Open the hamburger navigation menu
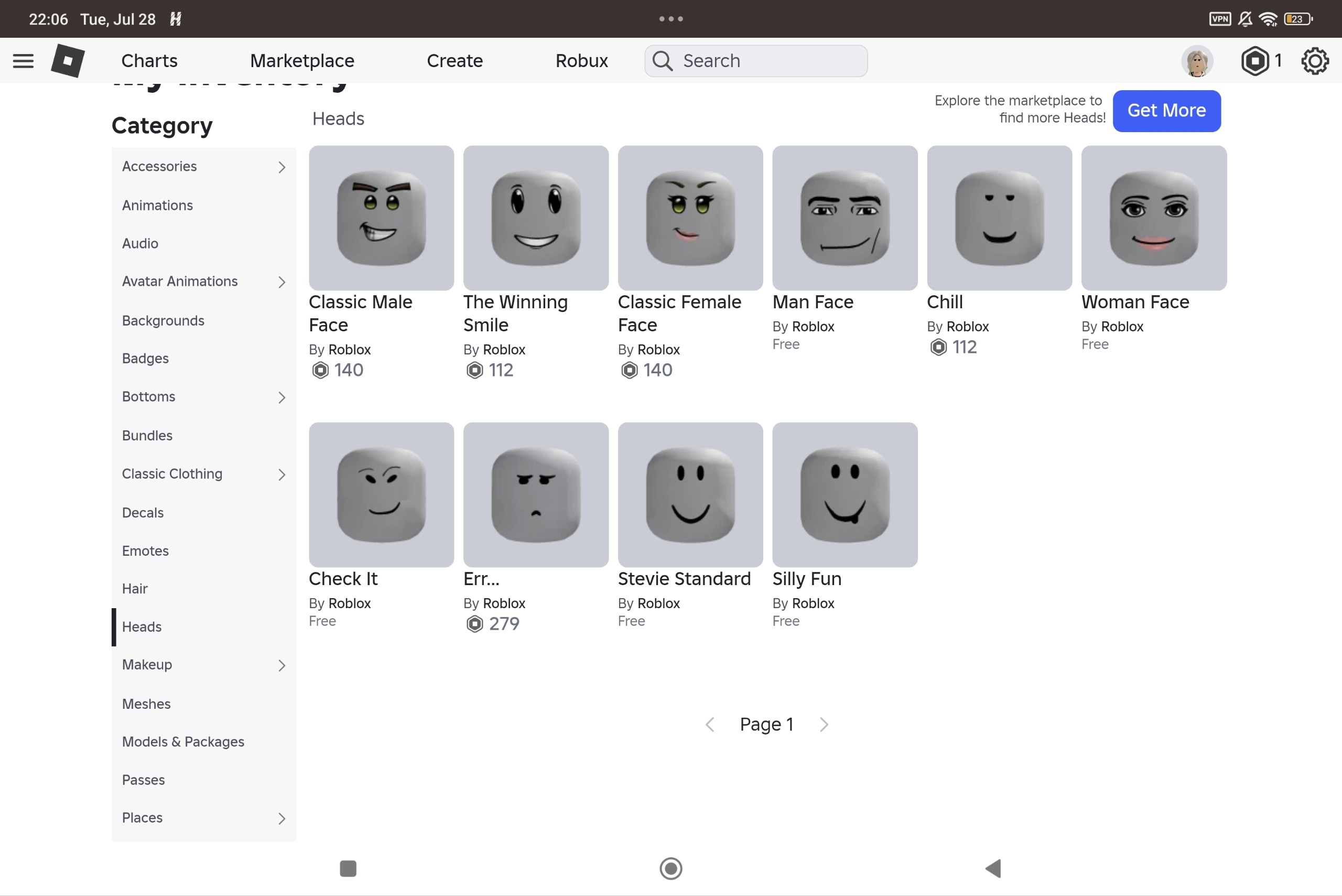This screenshot has width=1342, height=896. point(24,61)
